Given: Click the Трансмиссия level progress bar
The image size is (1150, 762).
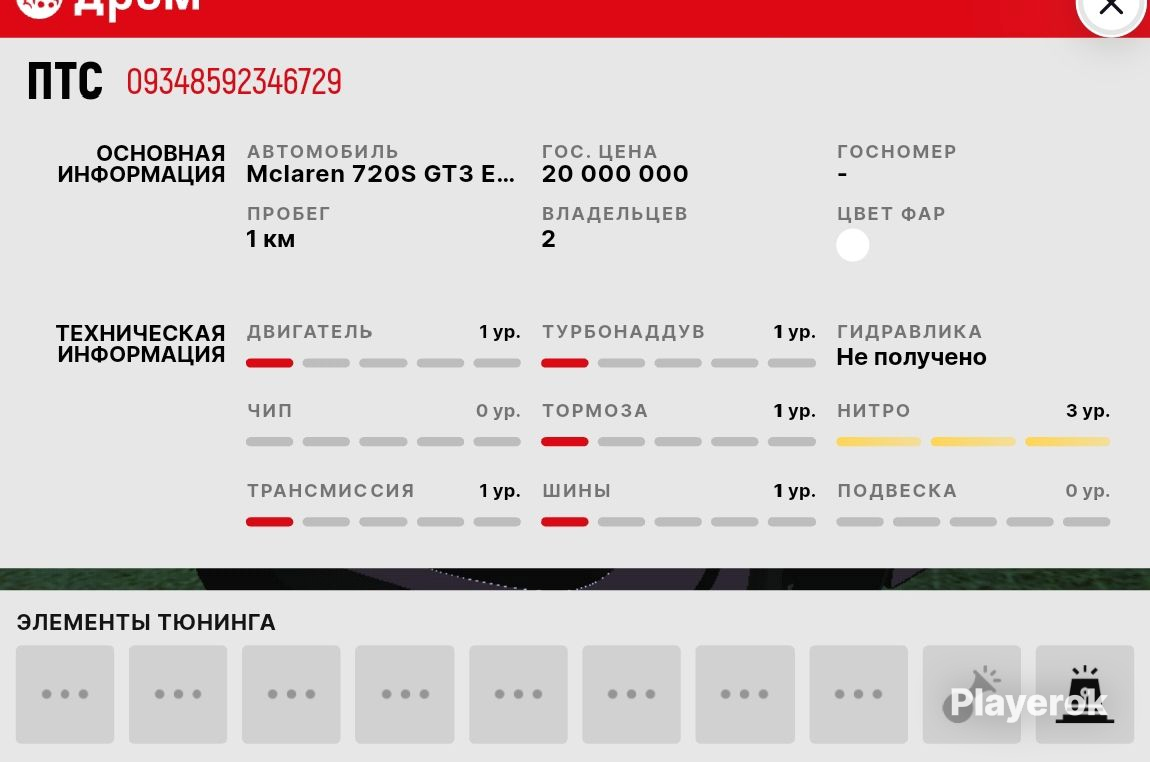Looking at the screenshot, I should click(384, 521).
